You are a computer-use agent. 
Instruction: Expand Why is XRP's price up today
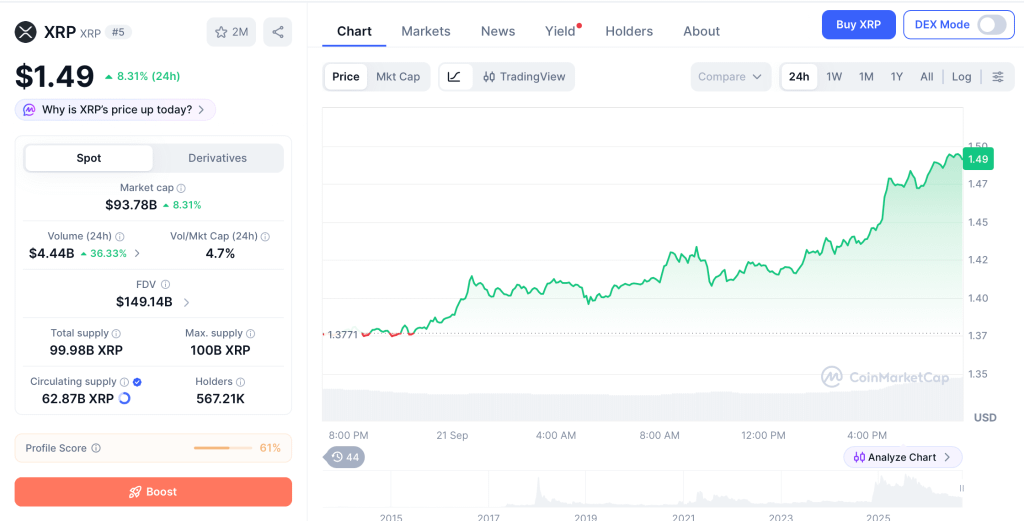[x=116, y=110]
